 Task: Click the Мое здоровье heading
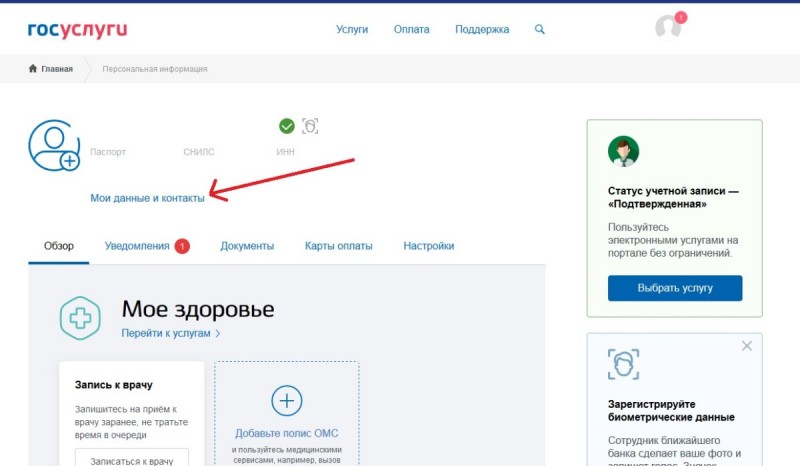coord(198,309)
